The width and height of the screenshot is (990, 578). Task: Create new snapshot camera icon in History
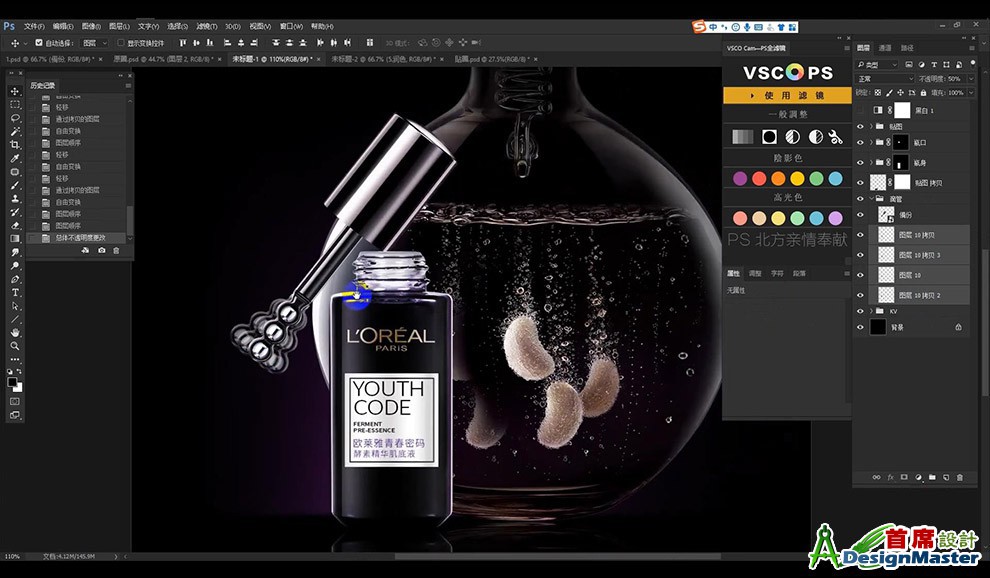pyautogui.click(x=102, y=251)
